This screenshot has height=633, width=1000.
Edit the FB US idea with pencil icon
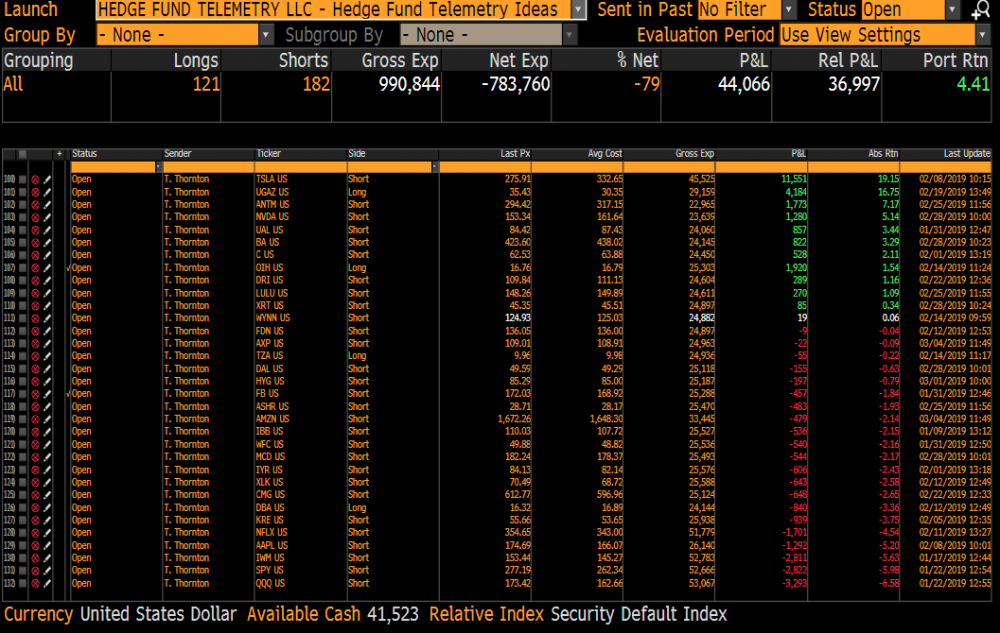[x=47, y=395]
